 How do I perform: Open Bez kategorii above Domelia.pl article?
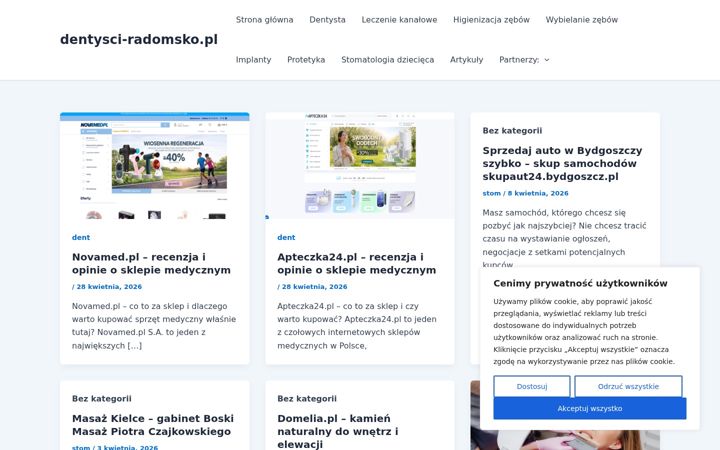tap(307, 399)
